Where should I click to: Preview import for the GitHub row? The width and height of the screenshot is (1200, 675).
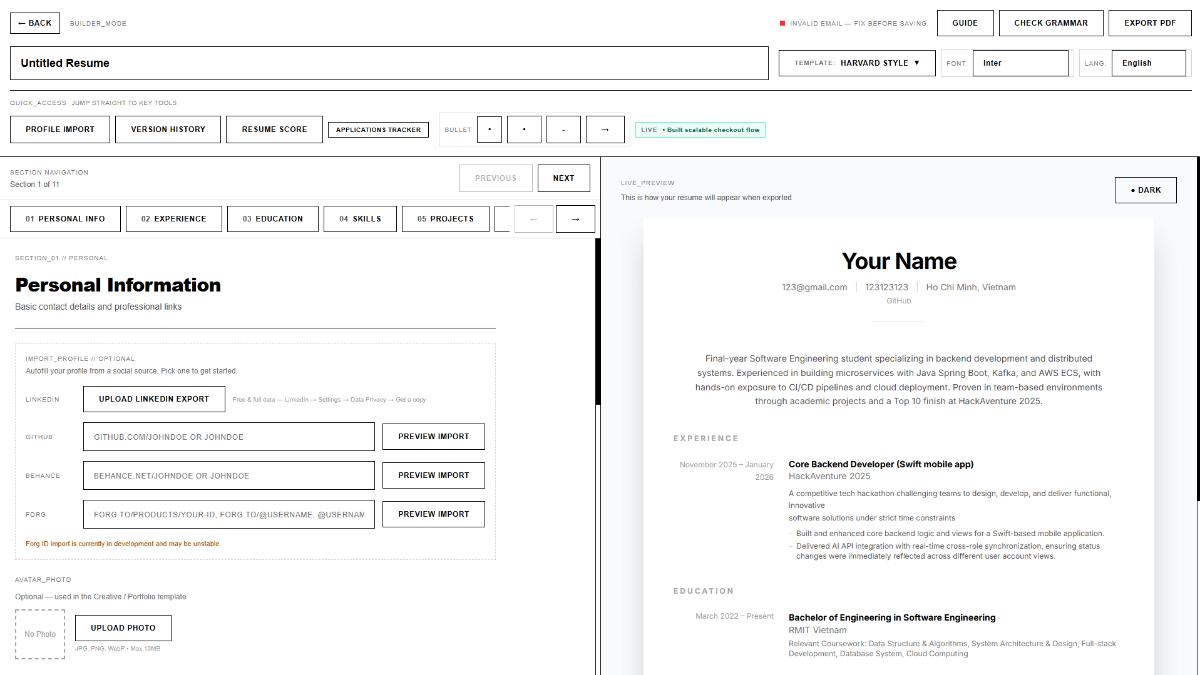[433, 437]
